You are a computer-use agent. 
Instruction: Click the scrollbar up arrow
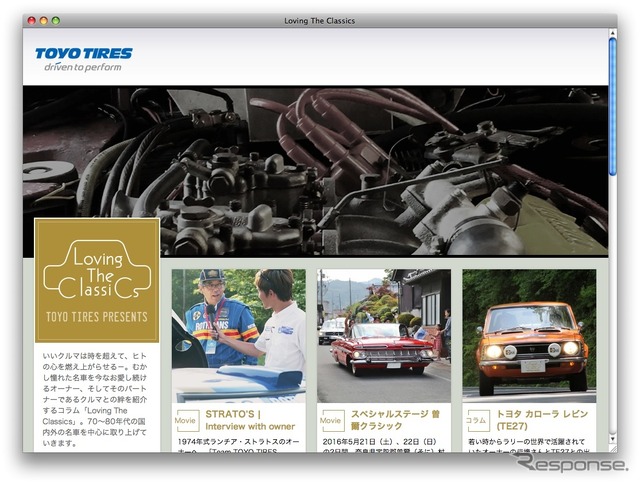click(613, 33)
